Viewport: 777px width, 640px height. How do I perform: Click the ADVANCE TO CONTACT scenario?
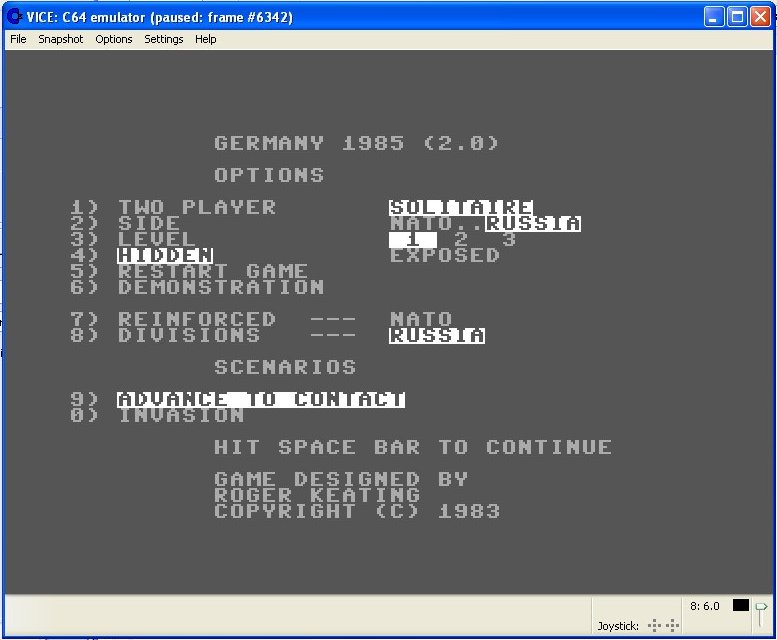[x=261, y=399]
